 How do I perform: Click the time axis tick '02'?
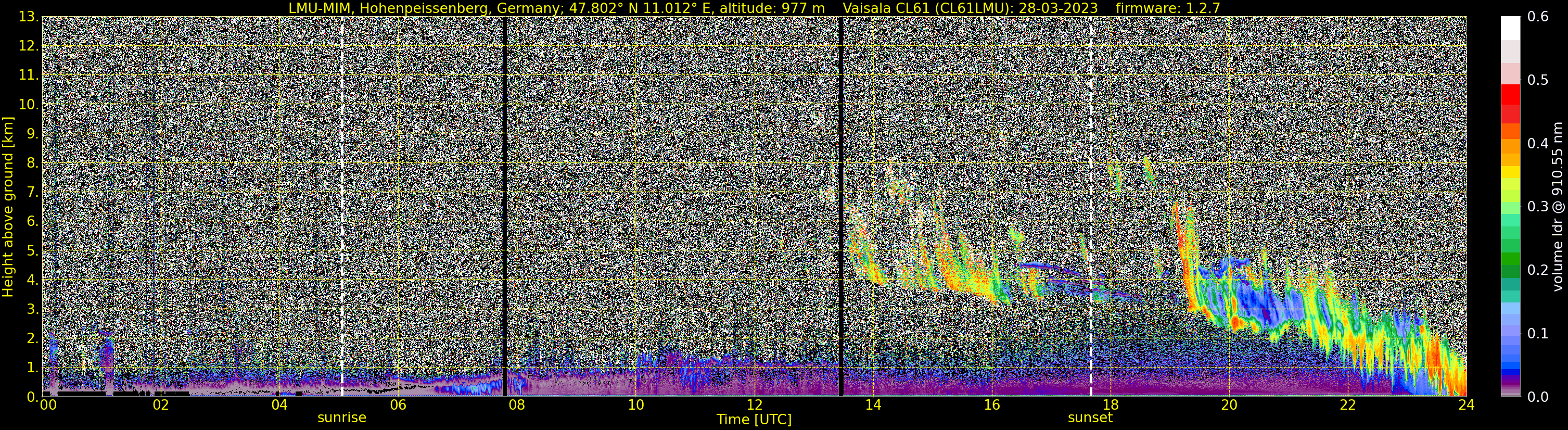pyautogui.click(x=160, y=405)
